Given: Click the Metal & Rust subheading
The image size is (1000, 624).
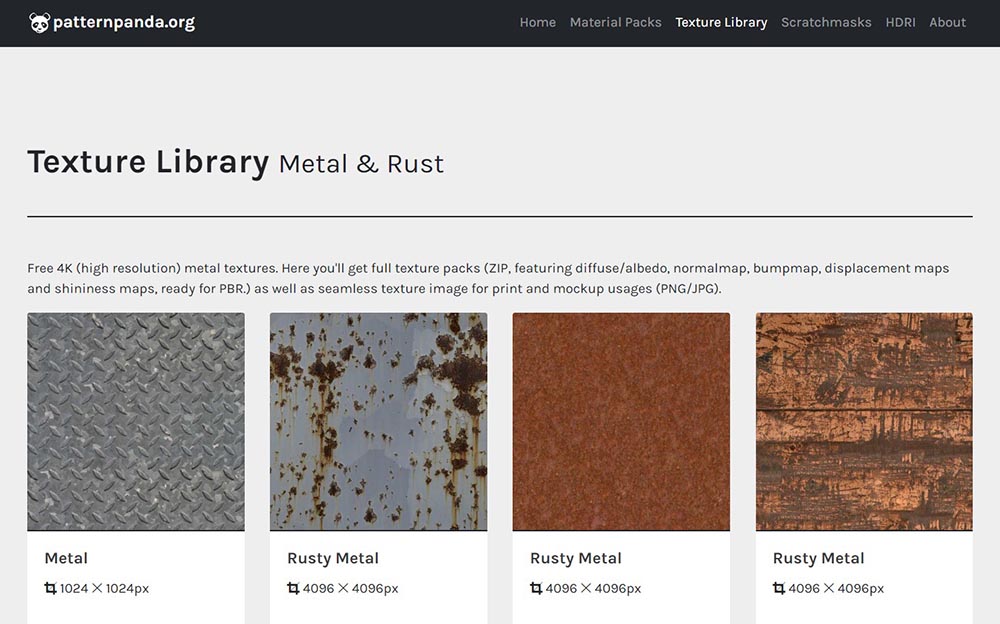Looking at the screenshot, I should (361, 164).
